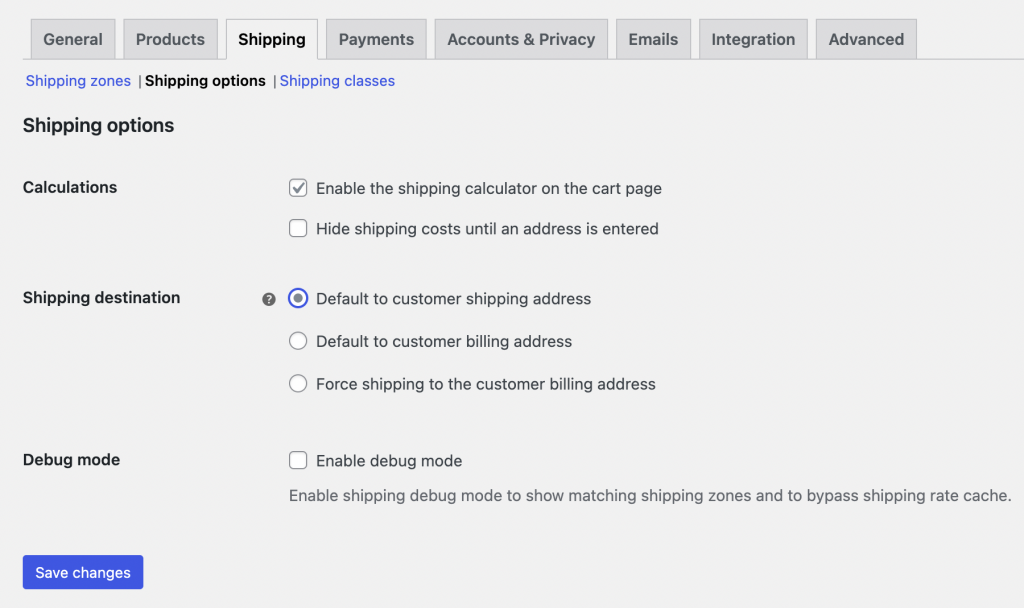Disable the shipping calculator on cart page
This screenshot has height=608, width=1024.
point(298,187)
